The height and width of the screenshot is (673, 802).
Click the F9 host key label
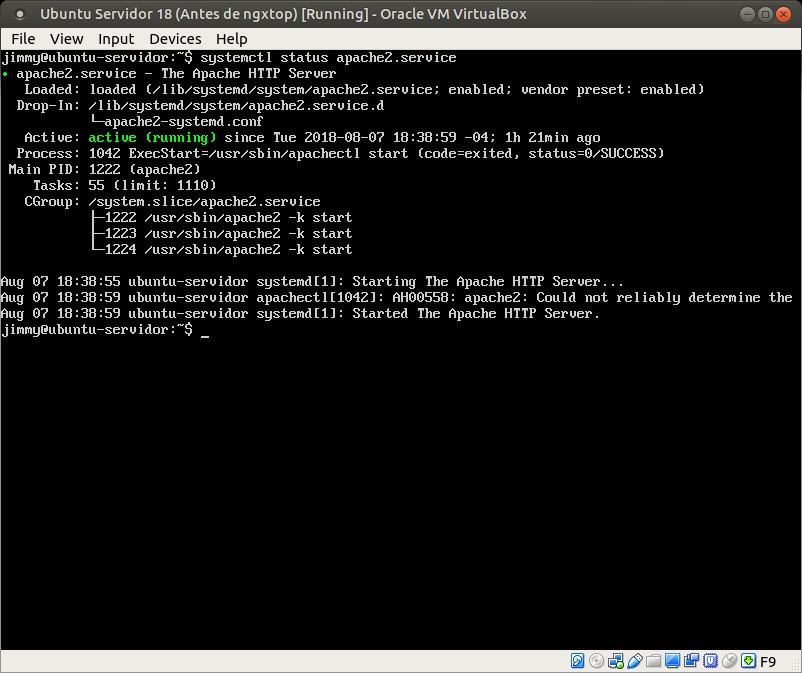click(x=768, y=661)
